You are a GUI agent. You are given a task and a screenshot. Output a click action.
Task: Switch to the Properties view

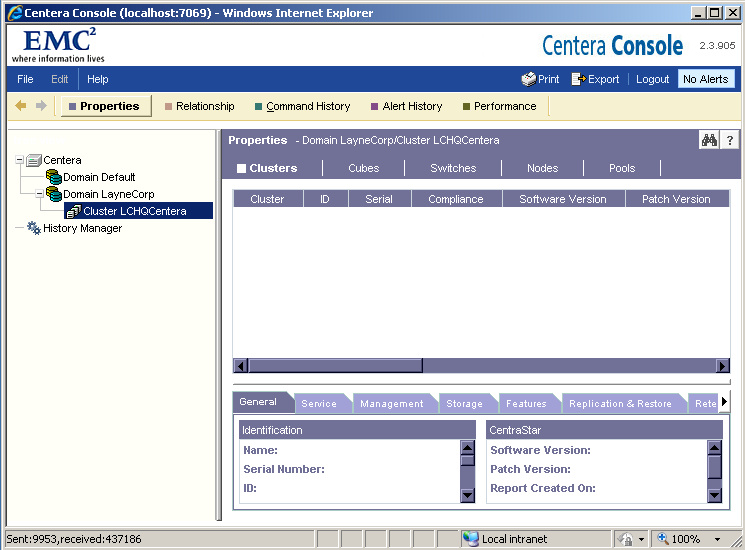click(106, 106)
